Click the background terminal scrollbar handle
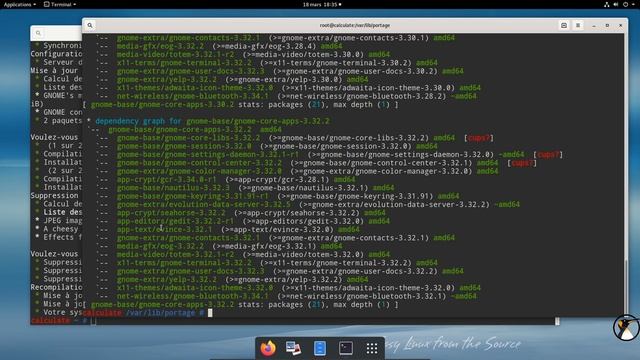Viewport: 640px width, 360px height. coord(557,321)
